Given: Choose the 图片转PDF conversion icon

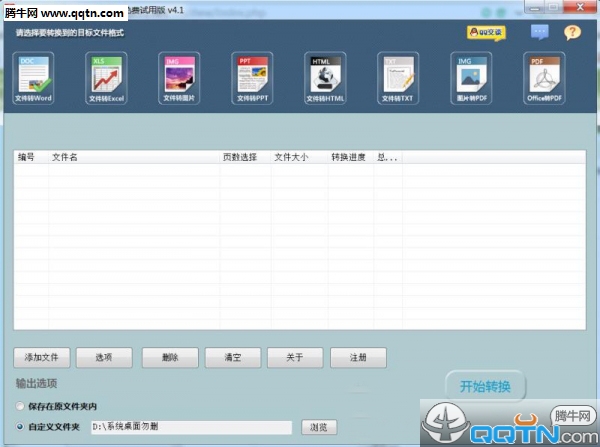Looking at the screenshot, I should click(x=471, y=78).
